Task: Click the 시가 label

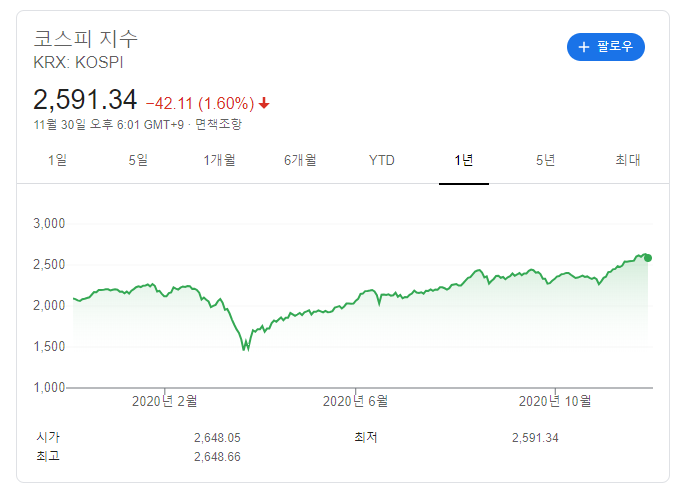Action: click(48, 437)
